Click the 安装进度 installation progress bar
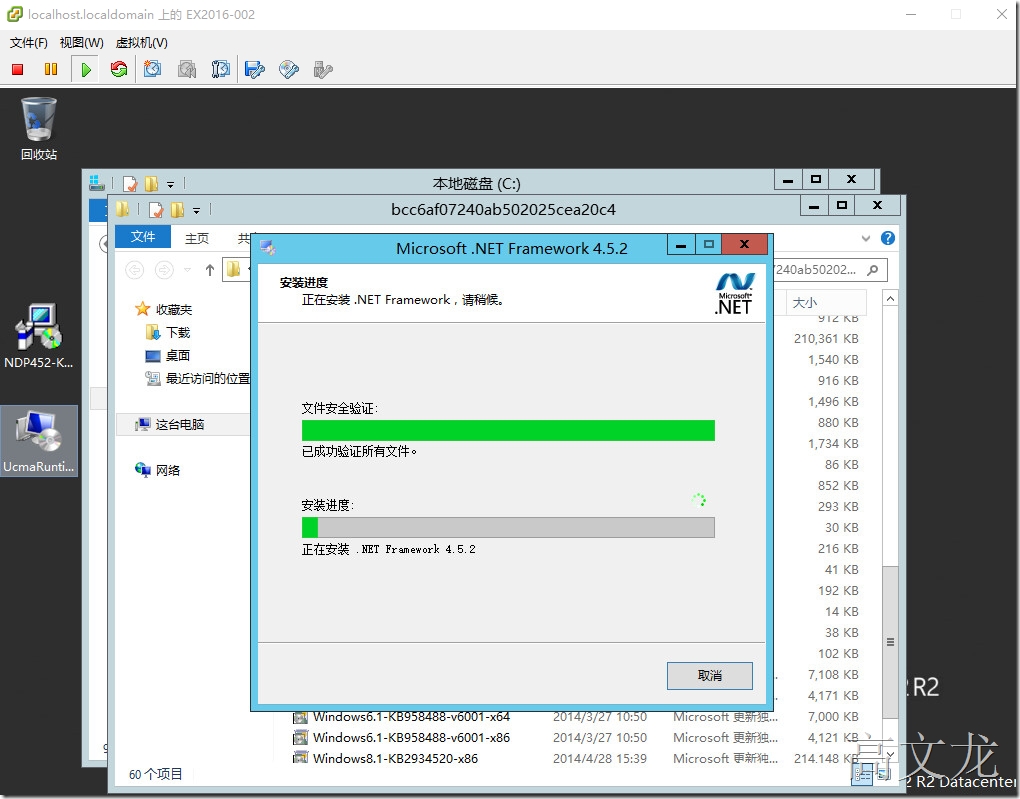The image size is (1020, 799). [508, 528]
